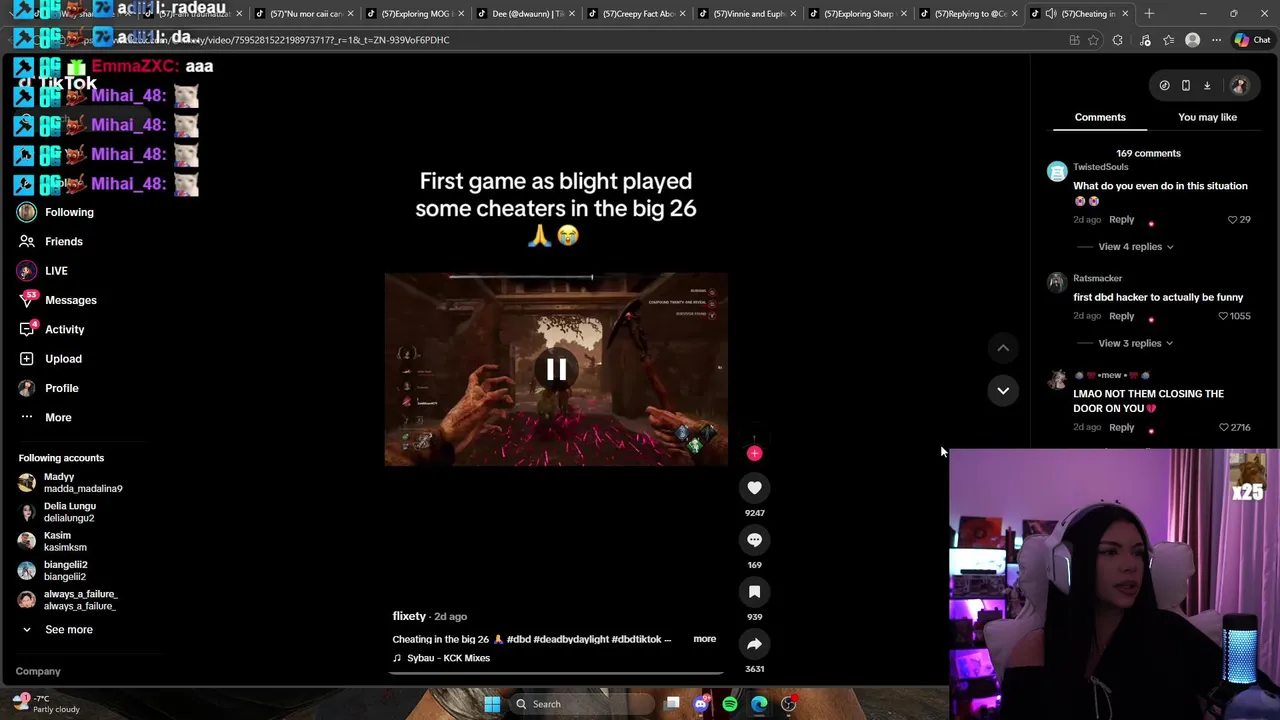Follow flixety with red plus button
The height and width of the screenshot is (720, 1280).
tap(754, 453)
